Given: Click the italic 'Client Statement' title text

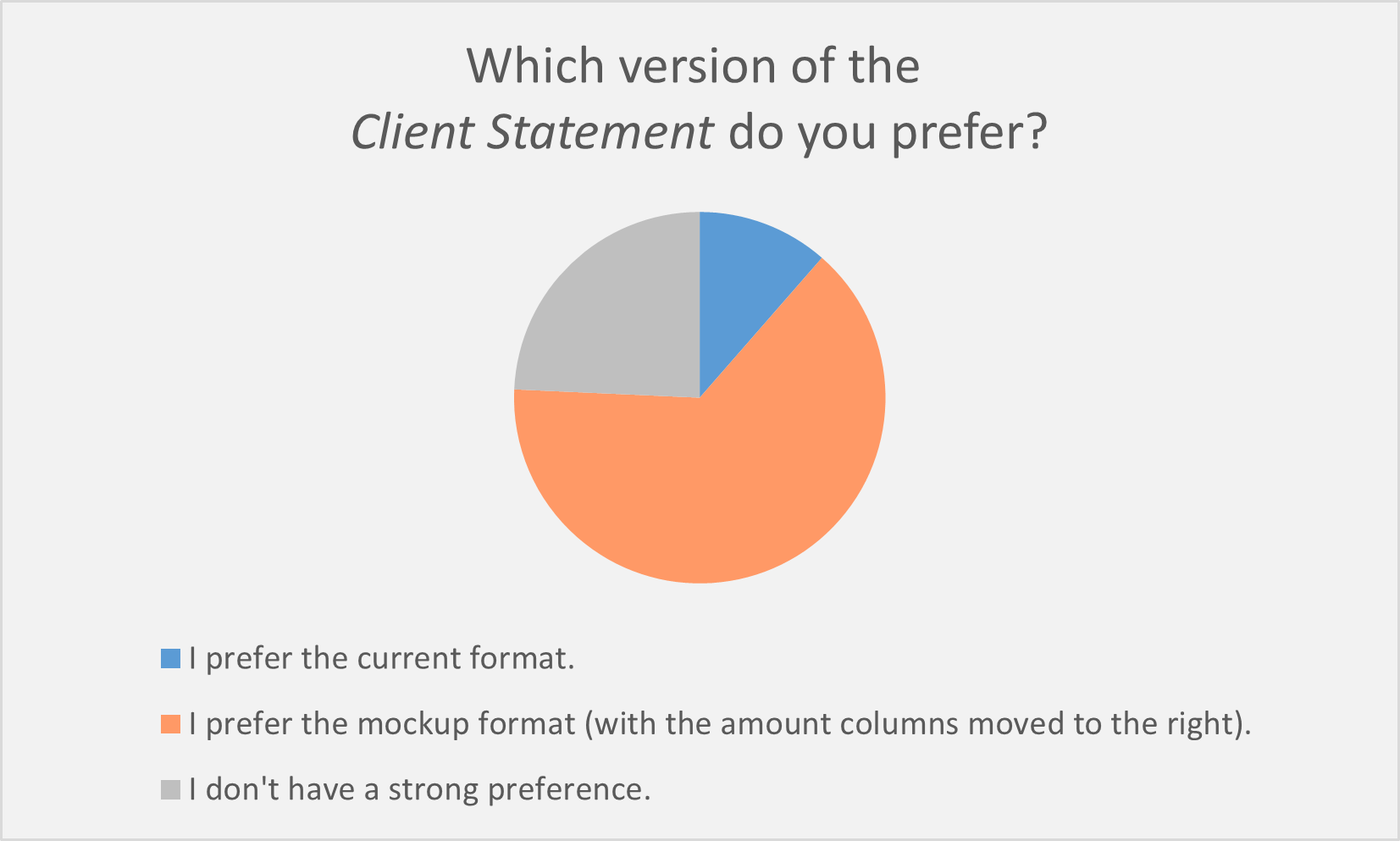Looking at the screenshot, I should (533, 132).
